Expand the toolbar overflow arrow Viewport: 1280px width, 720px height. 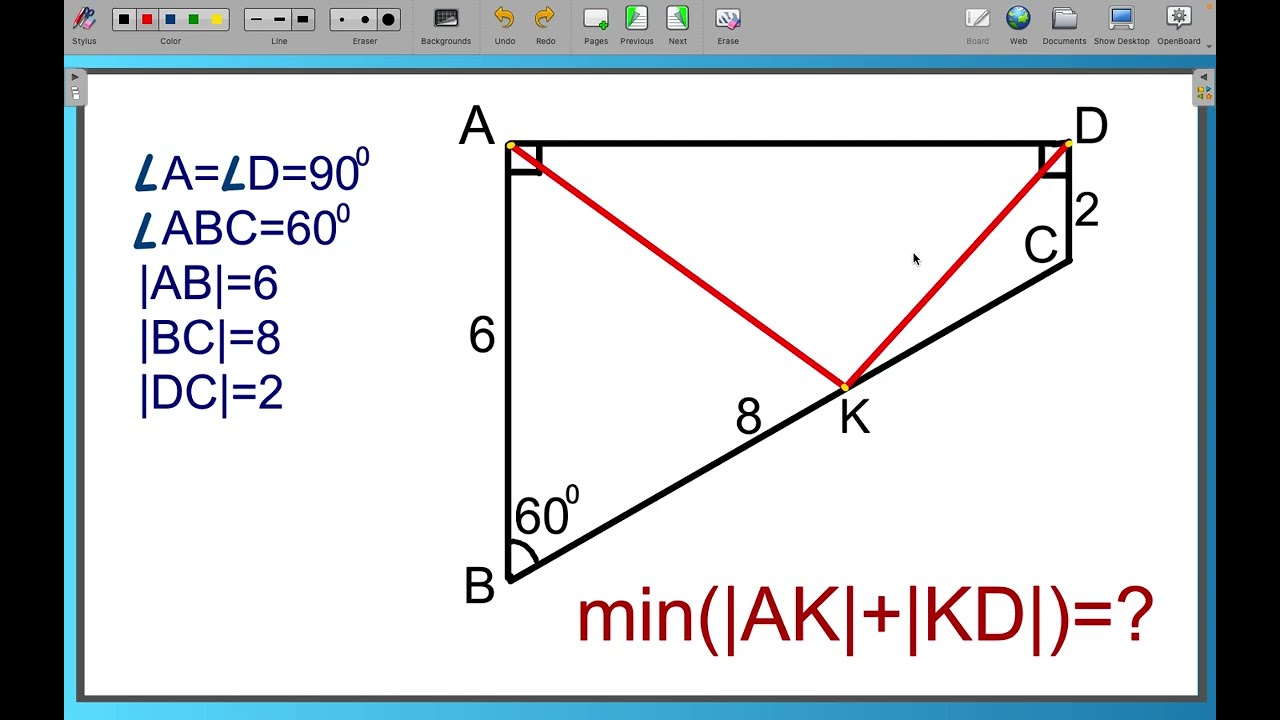click(x=1209, y=46)
